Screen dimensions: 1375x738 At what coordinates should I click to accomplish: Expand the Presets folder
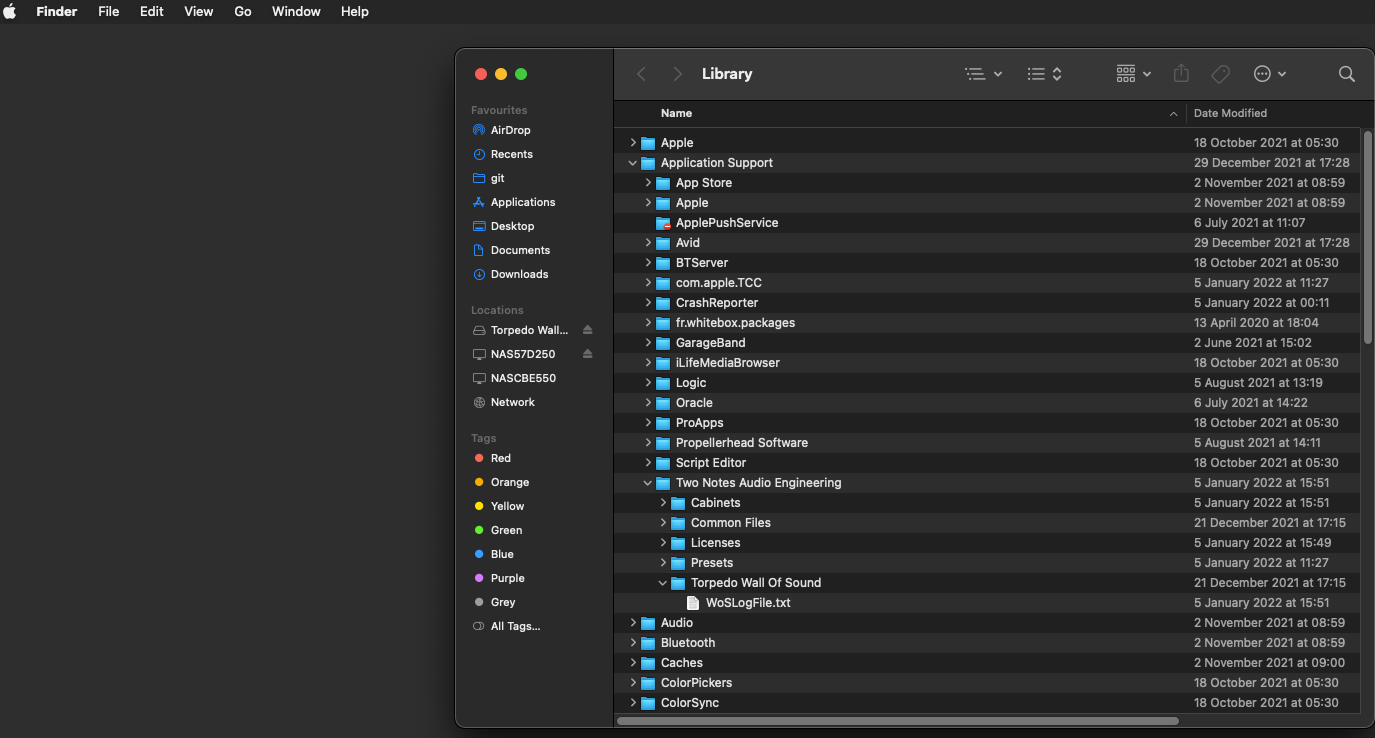663,563
